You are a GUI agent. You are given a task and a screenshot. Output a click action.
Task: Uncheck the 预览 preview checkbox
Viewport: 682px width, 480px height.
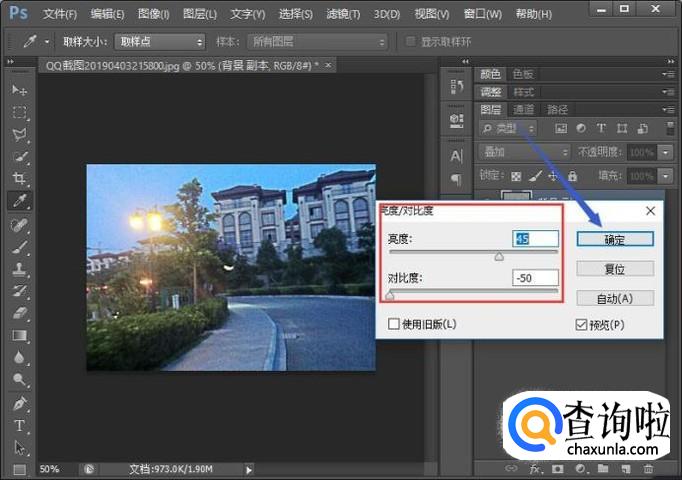581,324
